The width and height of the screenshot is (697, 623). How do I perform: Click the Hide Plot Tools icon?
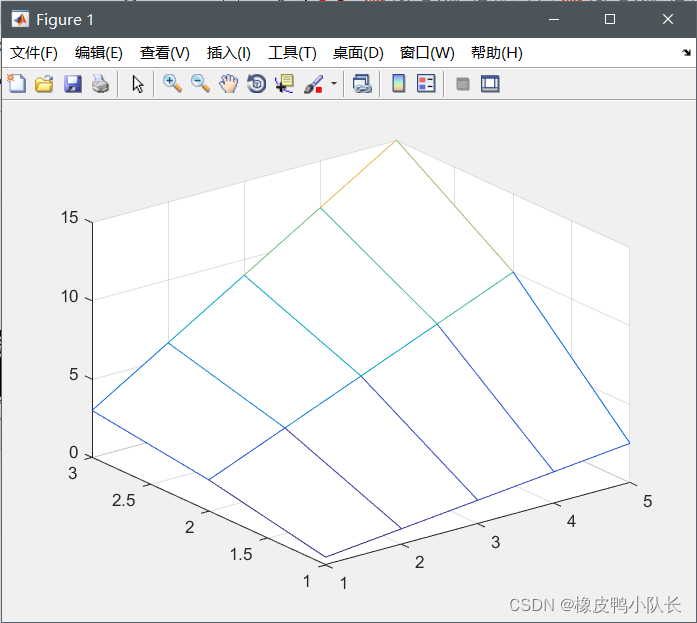tap(463, 84)
